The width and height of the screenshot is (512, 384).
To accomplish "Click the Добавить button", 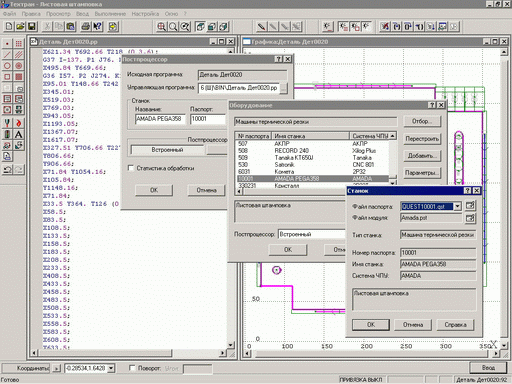I will (422, 156).
